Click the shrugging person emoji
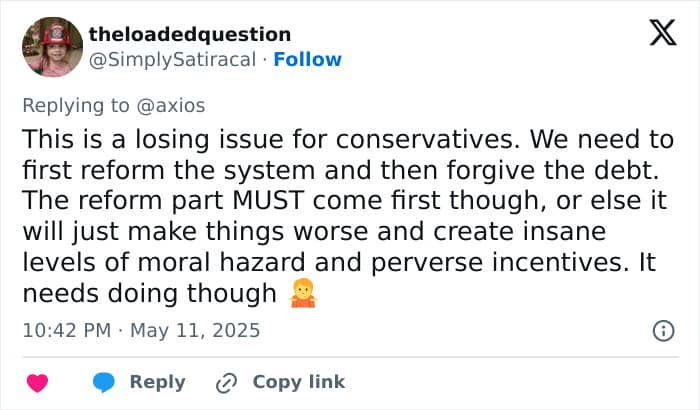Screen dimensions: 700x410 [303, 293]
